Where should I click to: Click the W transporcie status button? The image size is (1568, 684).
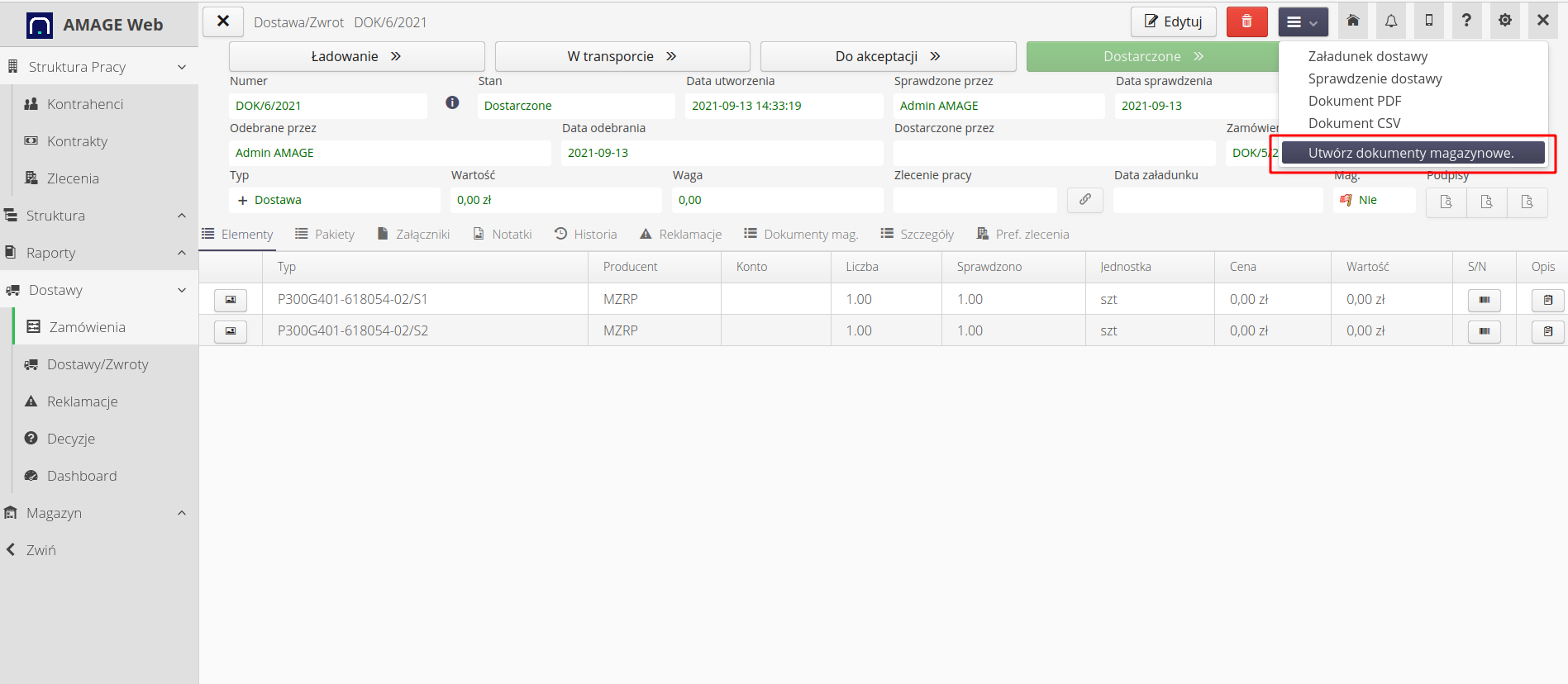(x=622, y=56)
